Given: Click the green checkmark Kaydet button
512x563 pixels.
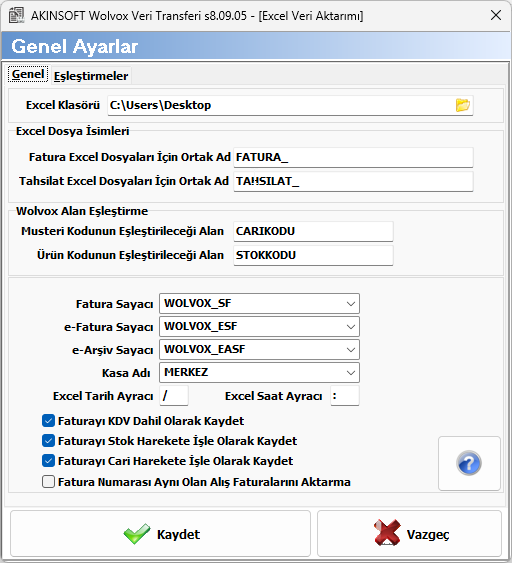Looking at the screenshot, I should 160,534.
